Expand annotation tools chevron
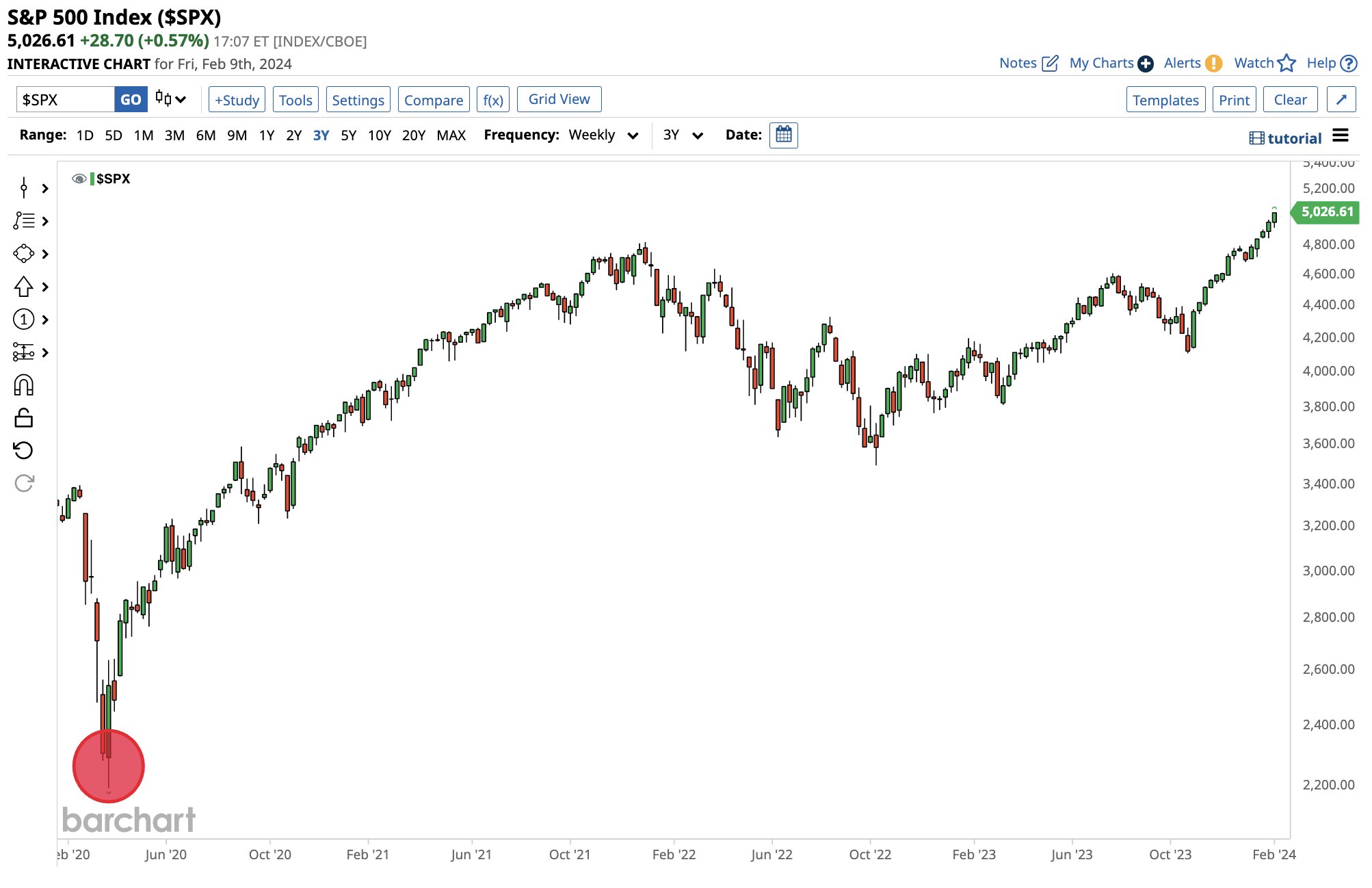The image size is (1372, 888). click(45, 221)
